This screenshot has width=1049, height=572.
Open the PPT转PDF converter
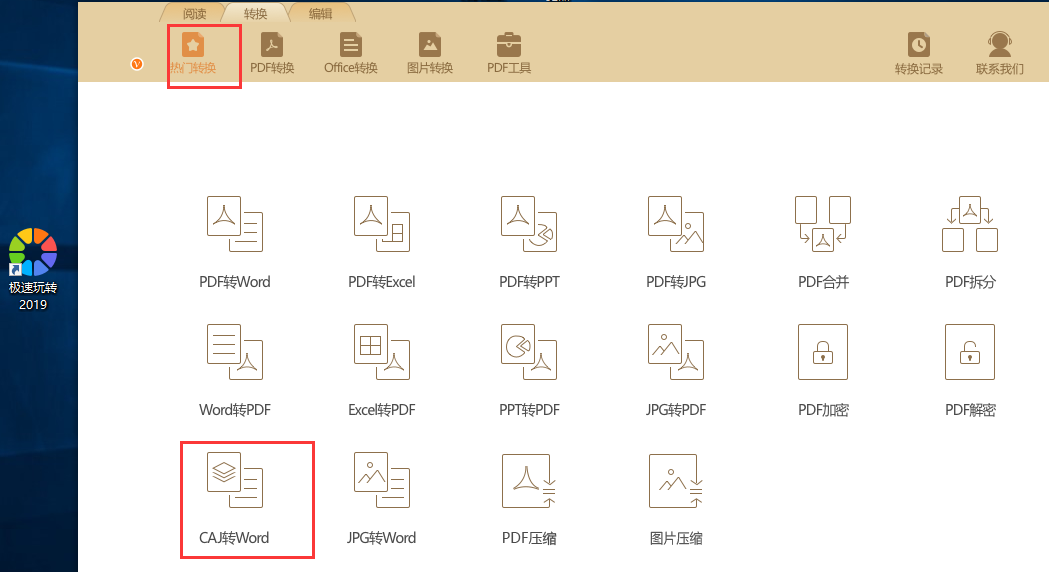[x=529, y=370]
